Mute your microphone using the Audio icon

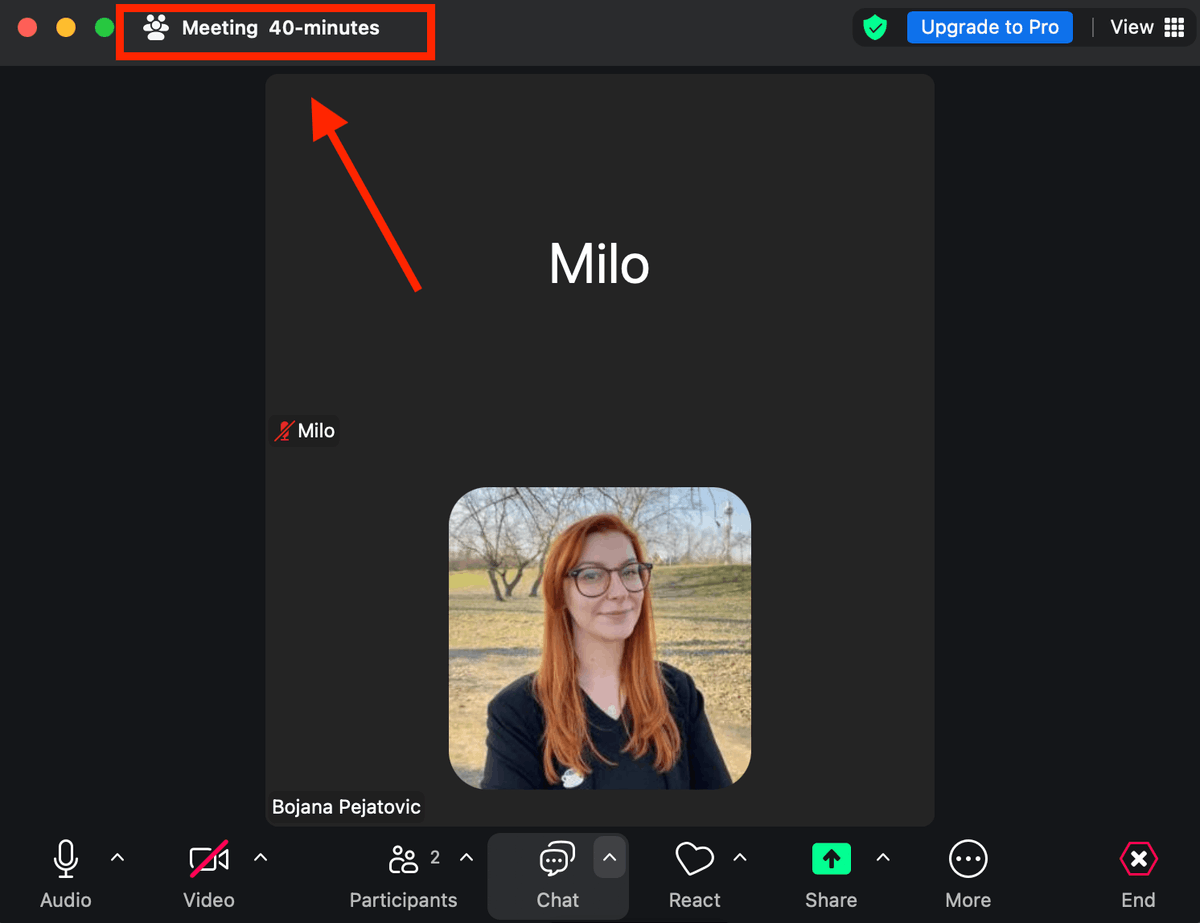click(x=65, y=858)
